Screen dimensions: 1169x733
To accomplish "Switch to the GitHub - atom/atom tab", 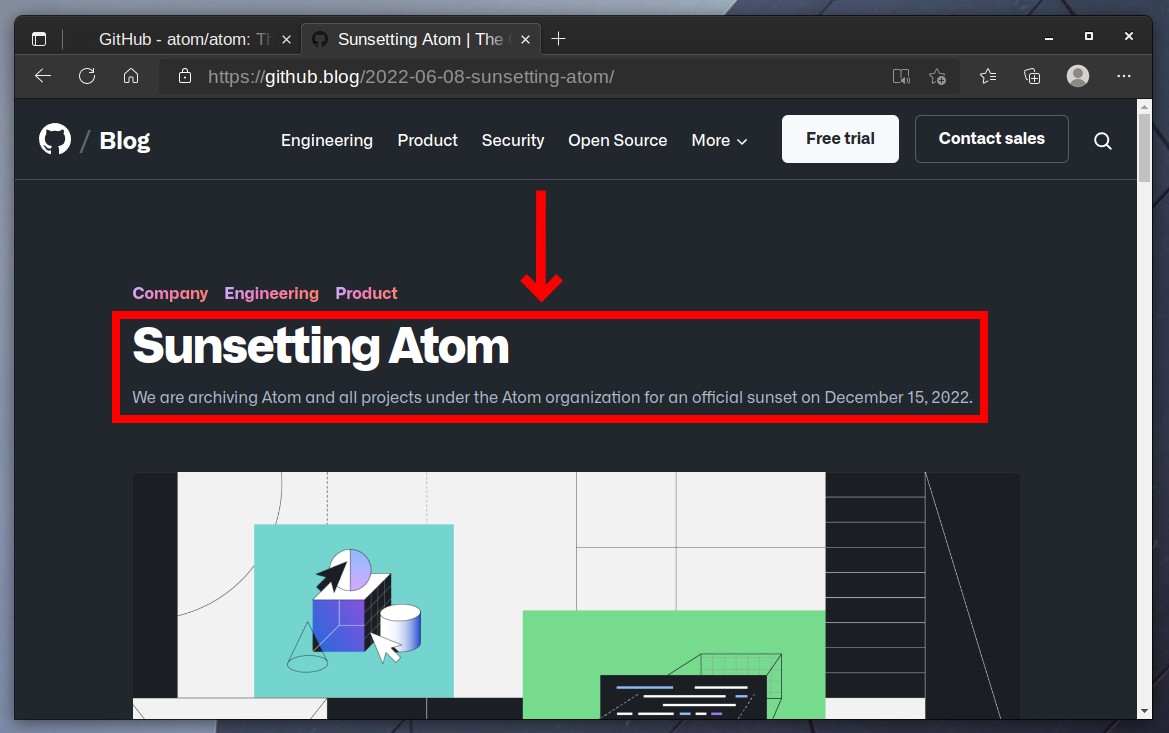I will [x=185, y=39].
